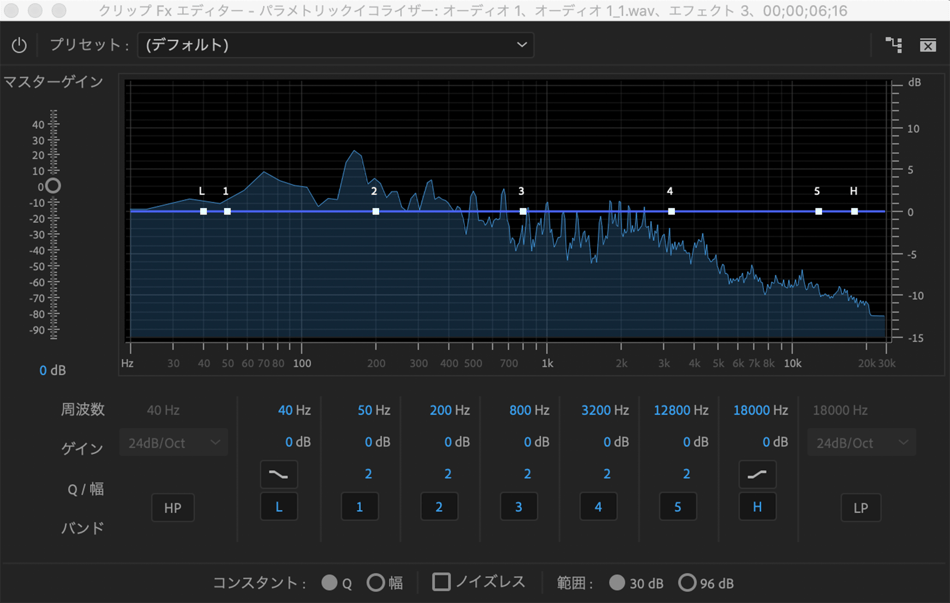Open the プリセット dropdown
The image size is (950, 603).
(335, 45)
